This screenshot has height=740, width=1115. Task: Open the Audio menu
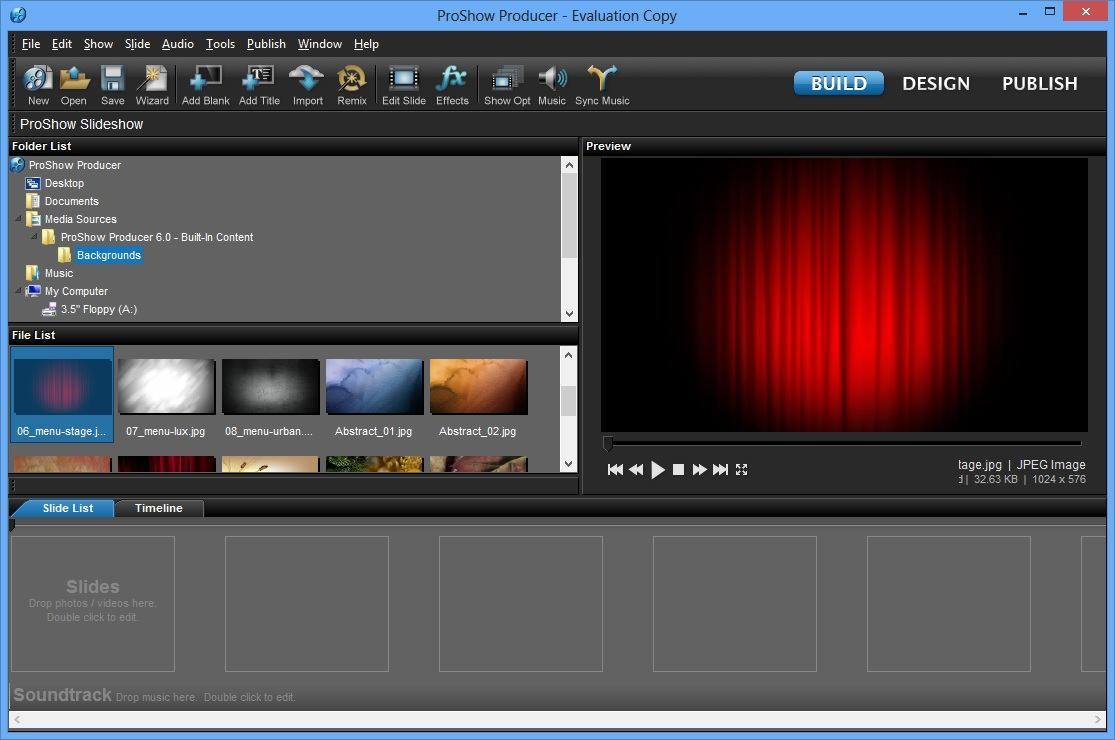178,44
